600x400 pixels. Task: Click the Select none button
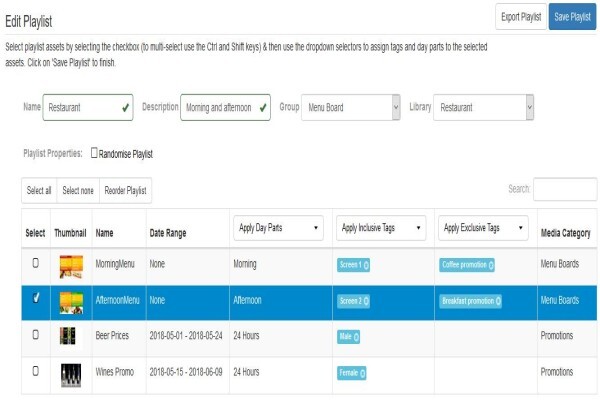click(x=78, y=190)
